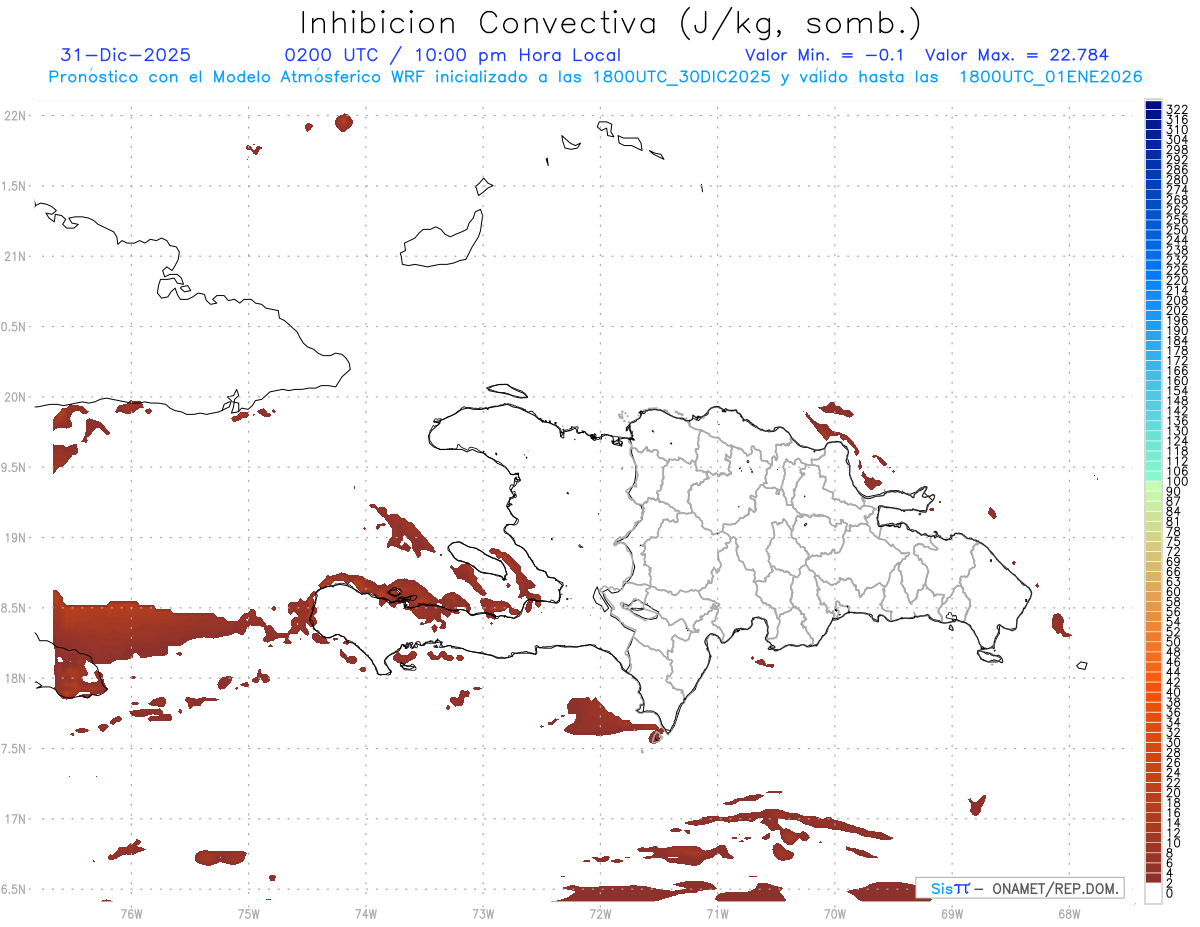1200x927 pixels.
Task: Click latitude label '19N'
Action: 14,538
